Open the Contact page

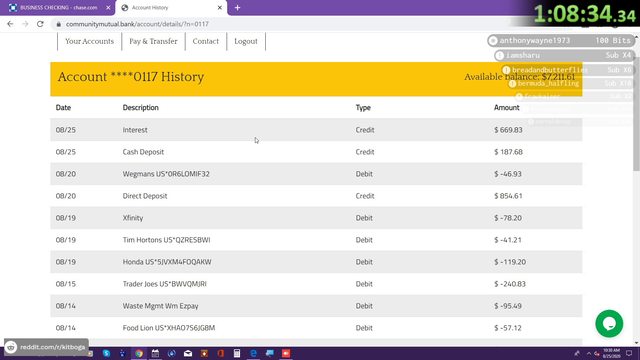point(206,41)
